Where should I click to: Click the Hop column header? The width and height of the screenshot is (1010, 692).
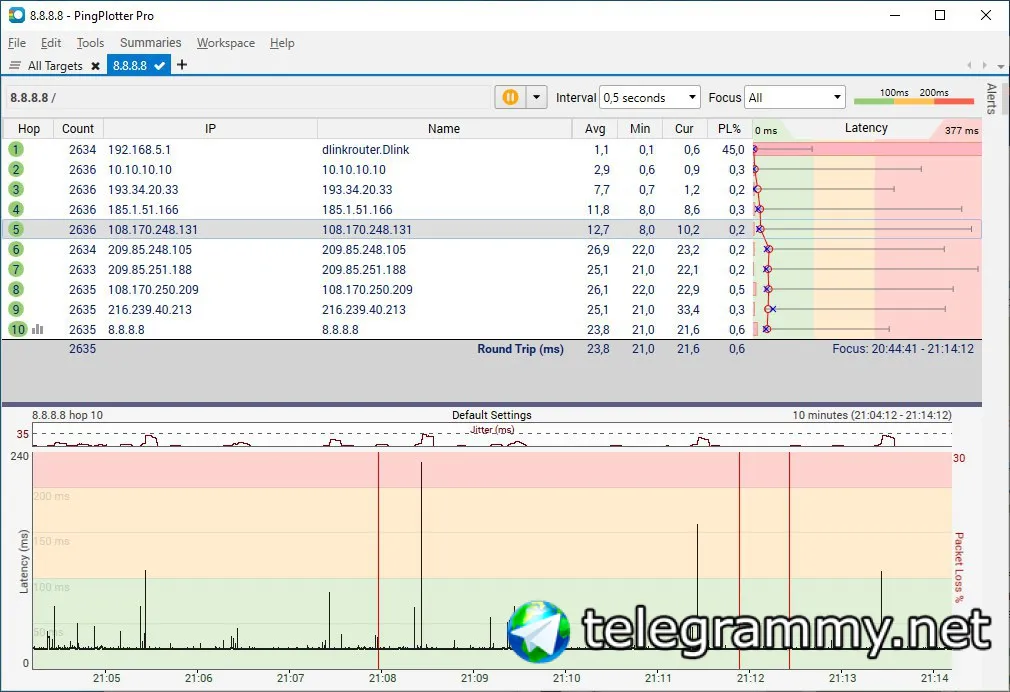(x=29, y=128)
